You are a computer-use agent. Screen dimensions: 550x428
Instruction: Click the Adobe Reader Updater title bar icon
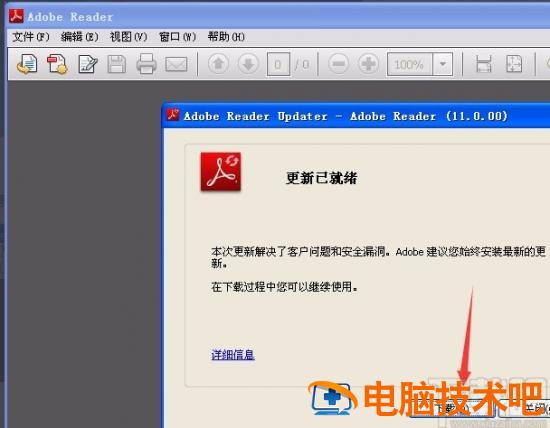173,115
